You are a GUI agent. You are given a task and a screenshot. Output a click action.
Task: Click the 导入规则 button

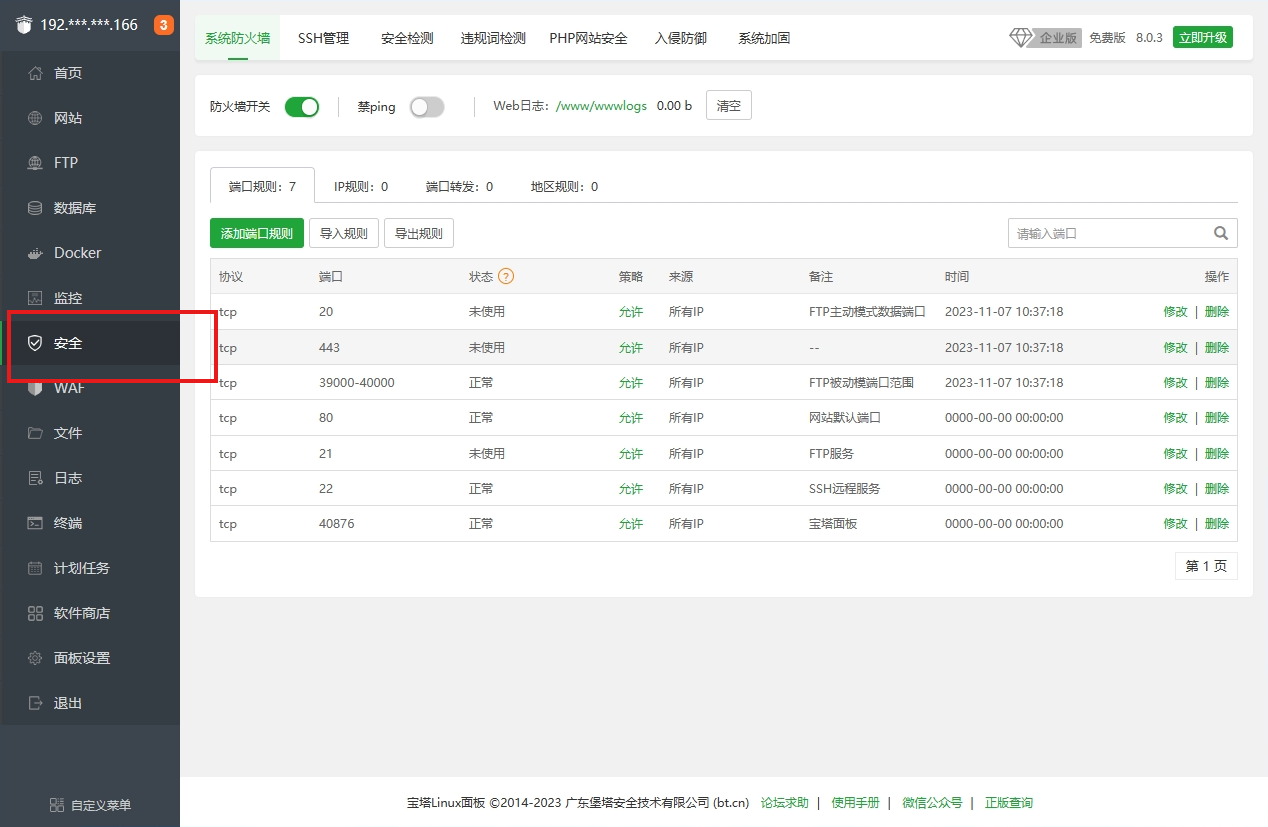pyautogui.click(x=344, y=233)
